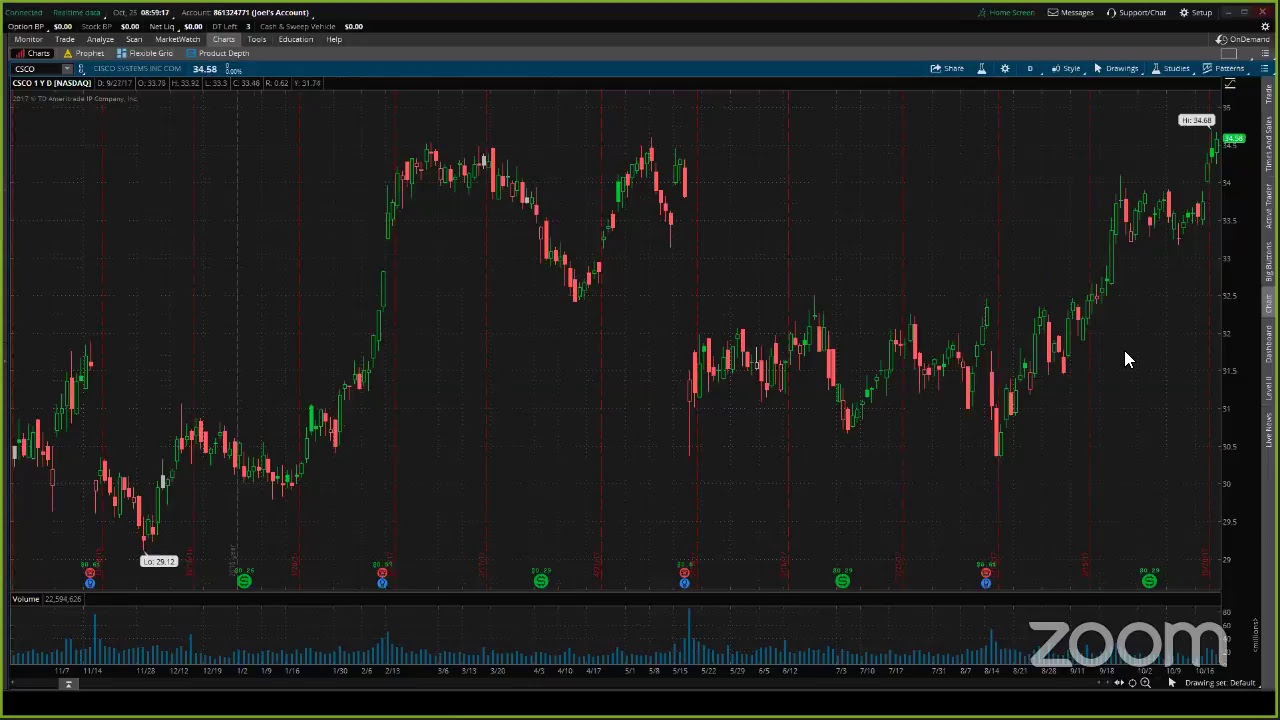
Task: Click the Account: Joel's Account label
Action: tap(245, 12)
